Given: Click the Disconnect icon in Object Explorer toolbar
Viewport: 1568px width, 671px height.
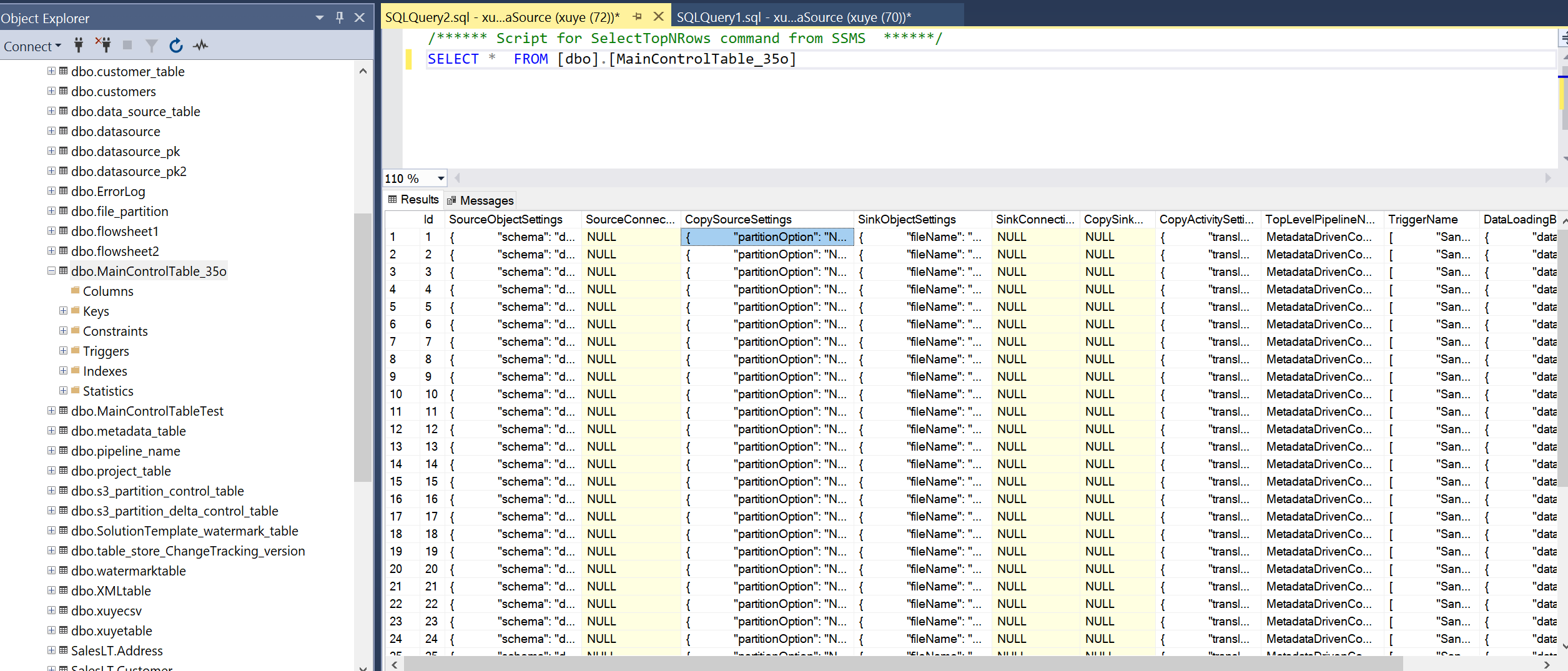Looking at the screenshot, I should click(x=103, y=45).
